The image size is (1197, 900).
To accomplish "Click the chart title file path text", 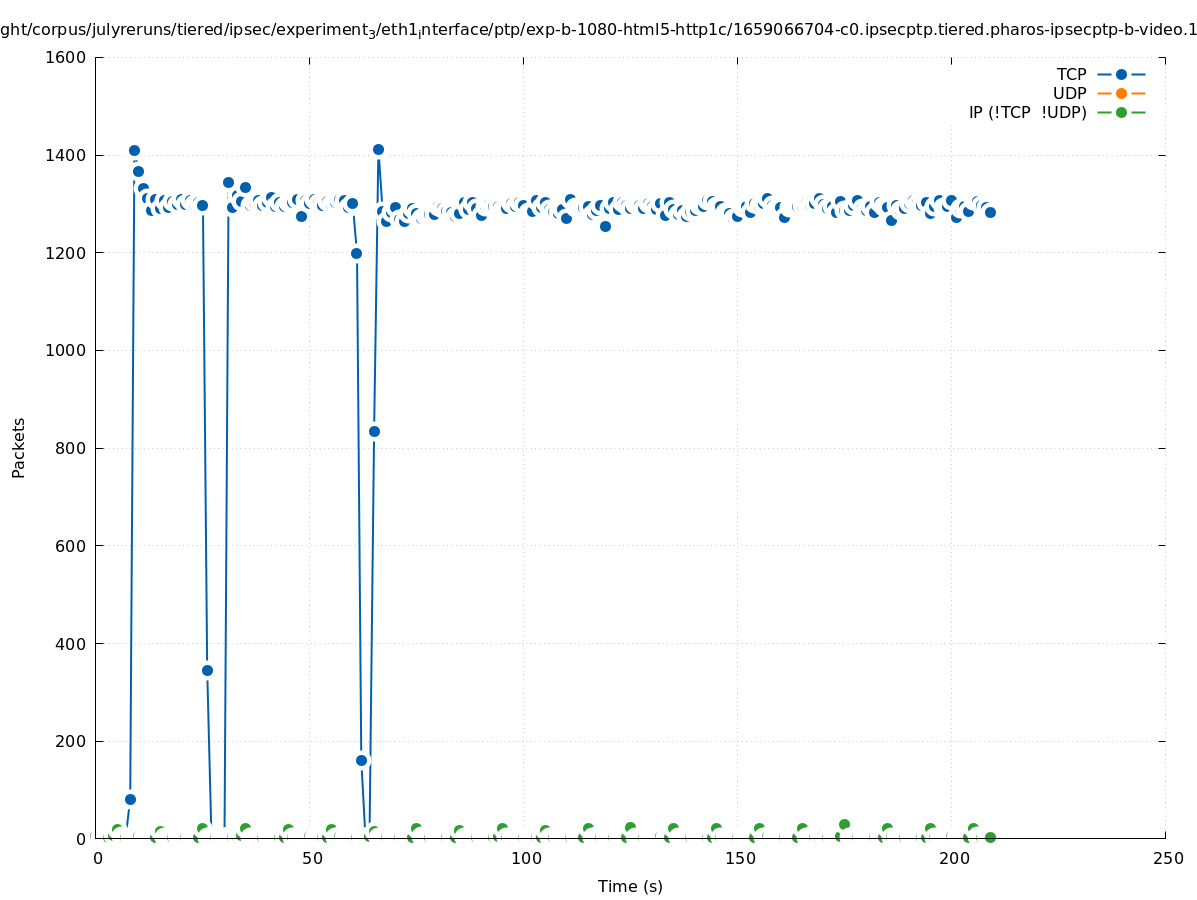I will (598, 30).
